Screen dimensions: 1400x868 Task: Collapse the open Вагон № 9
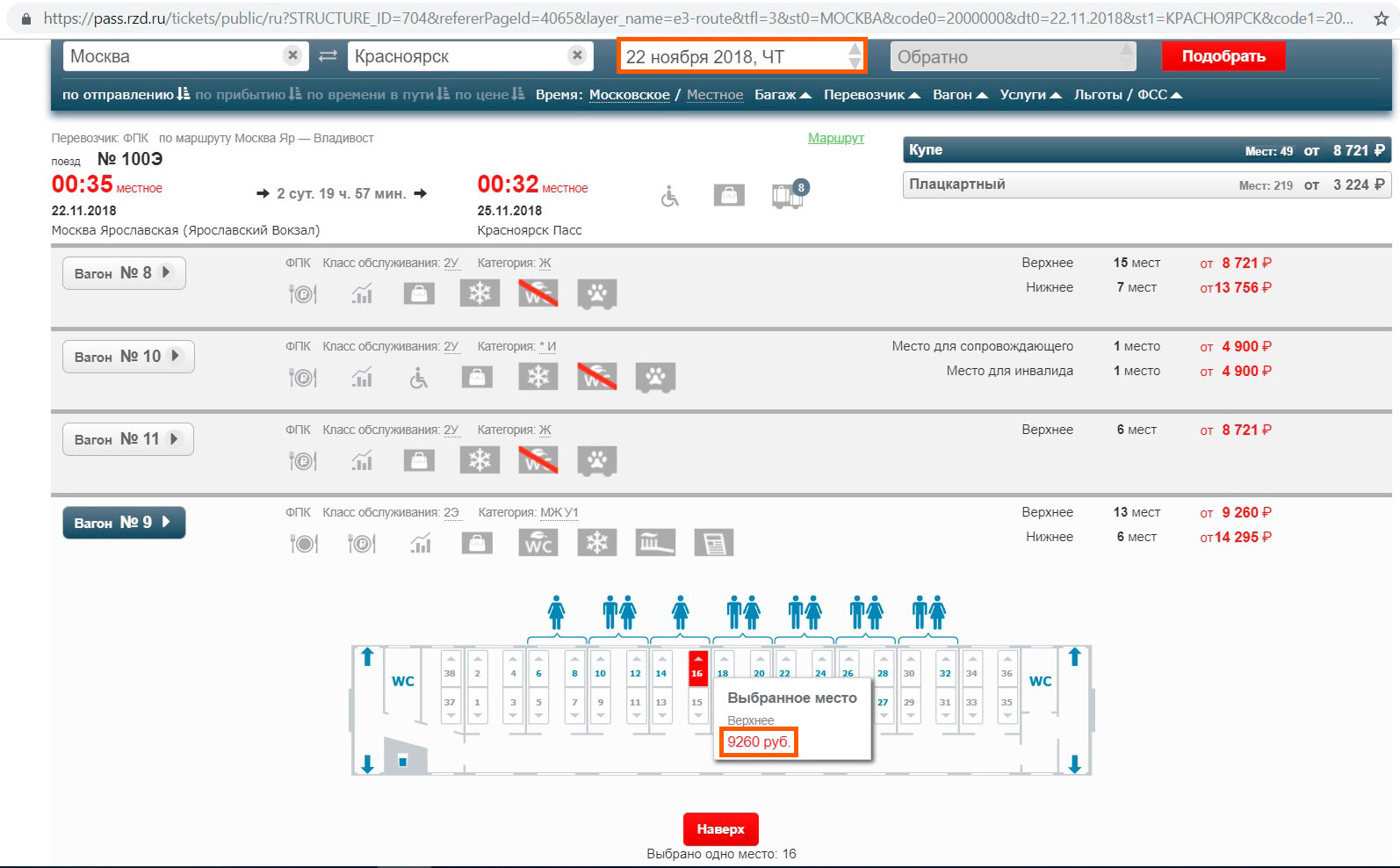(x=124, y=523)
